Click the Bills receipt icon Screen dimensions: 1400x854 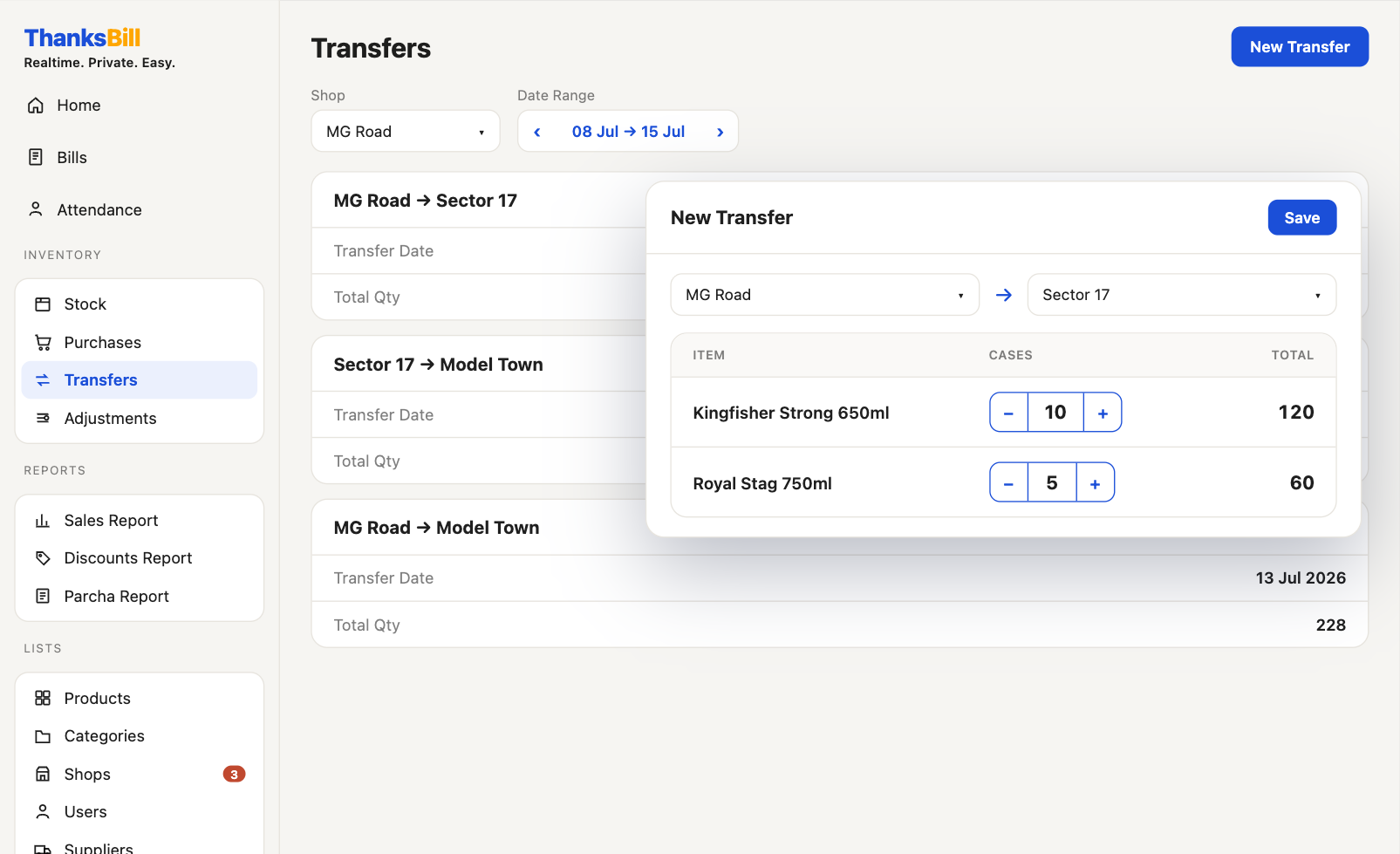point(36,157)
